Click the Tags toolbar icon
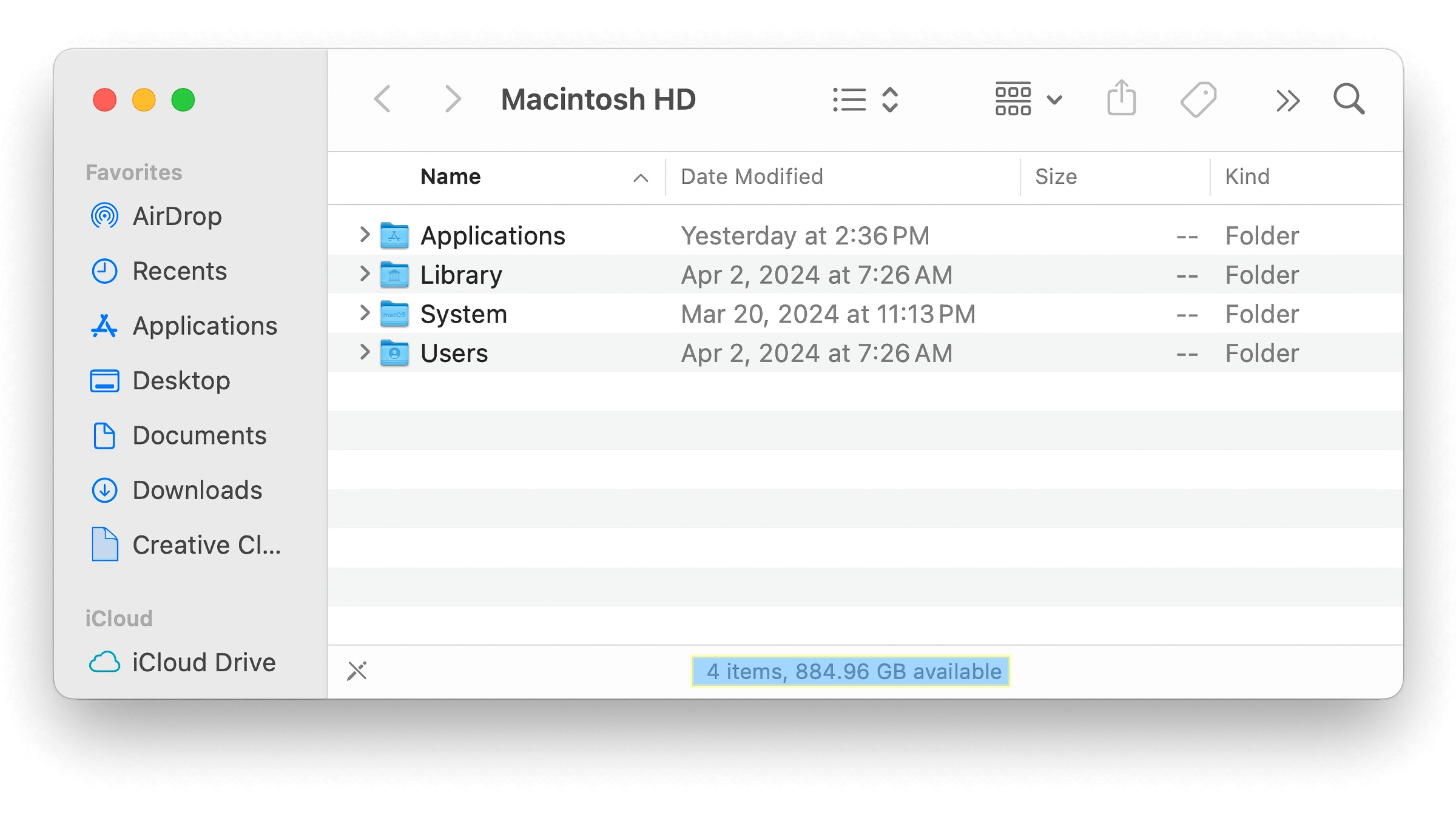 [1197, 98]
